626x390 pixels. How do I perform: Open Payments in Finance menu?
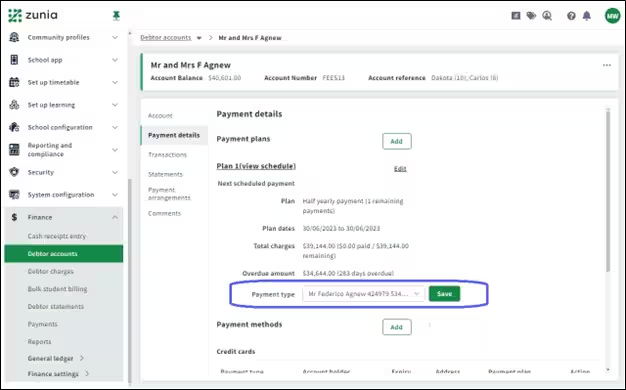[x=43, y=324]
